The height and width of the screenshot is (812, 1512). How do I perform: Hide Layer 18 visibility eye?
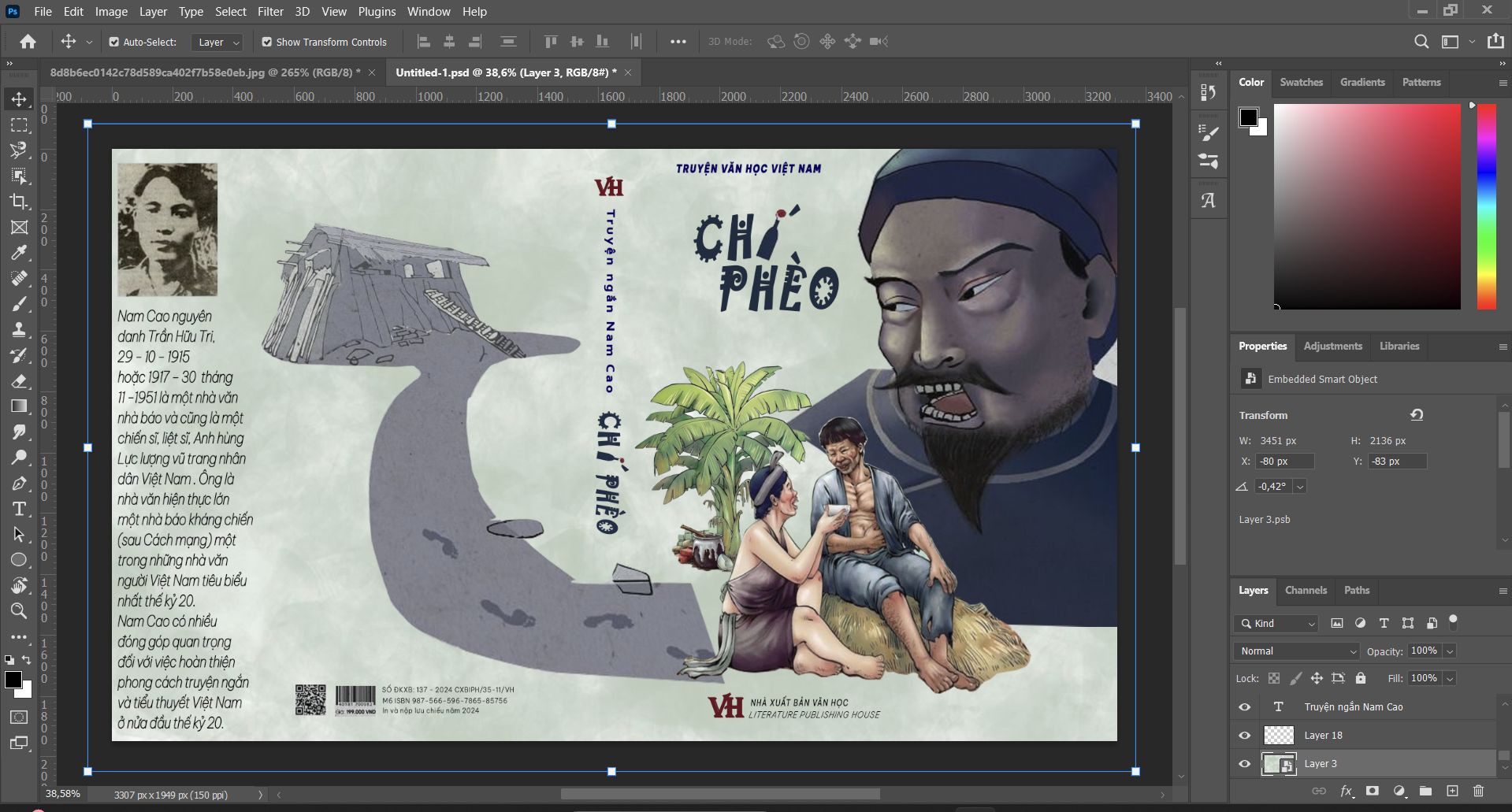1244,736
